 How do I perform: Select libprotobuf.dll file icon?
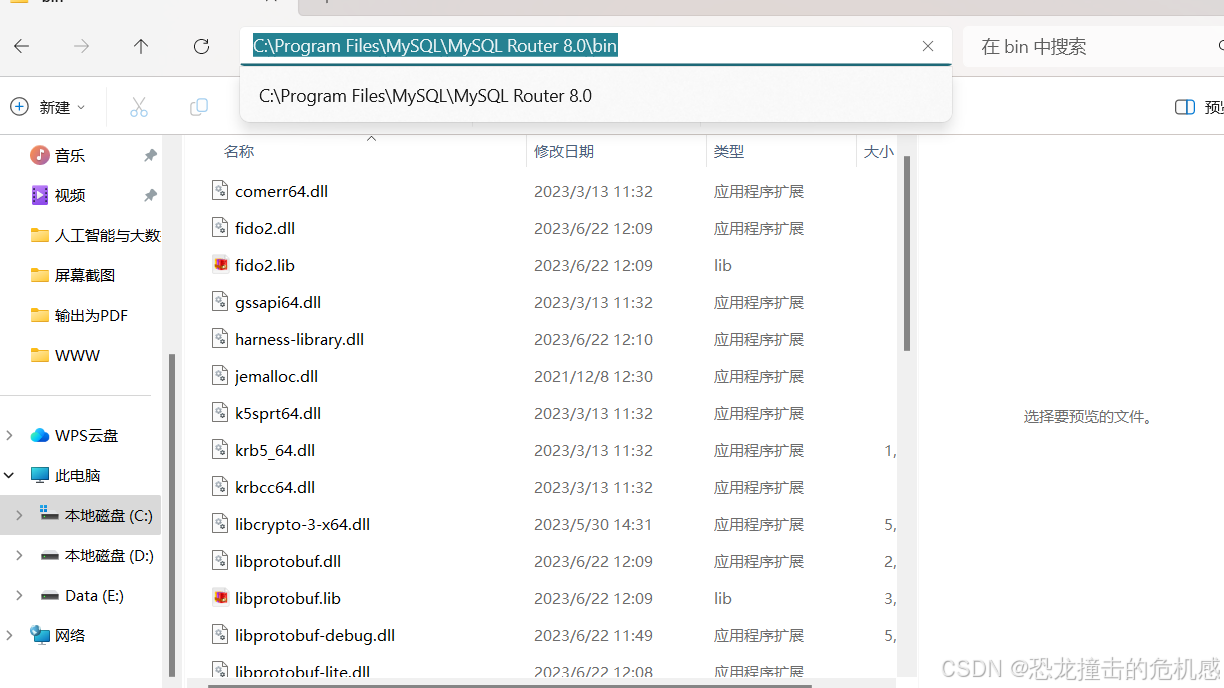coord(221,561)
